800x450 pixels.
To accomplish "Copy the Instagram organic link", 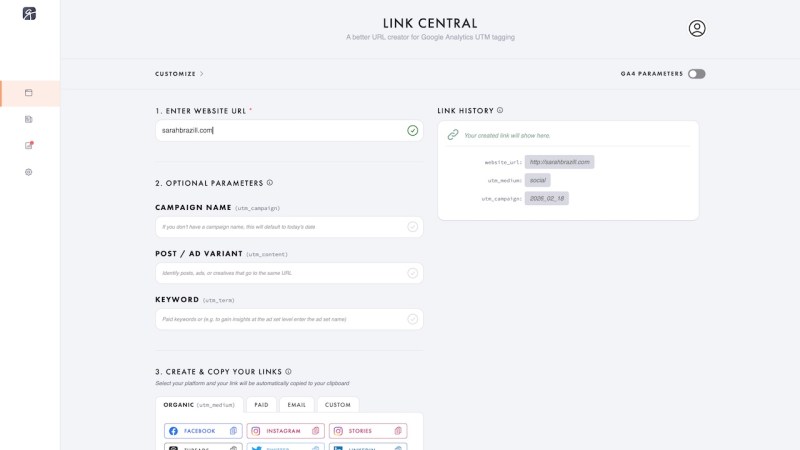I will point(285,431).
